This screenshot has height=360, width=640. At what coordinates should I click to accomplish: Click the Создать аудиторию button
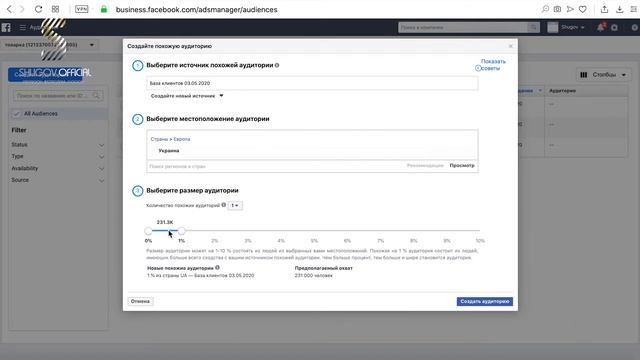click(x=484, y=301)
